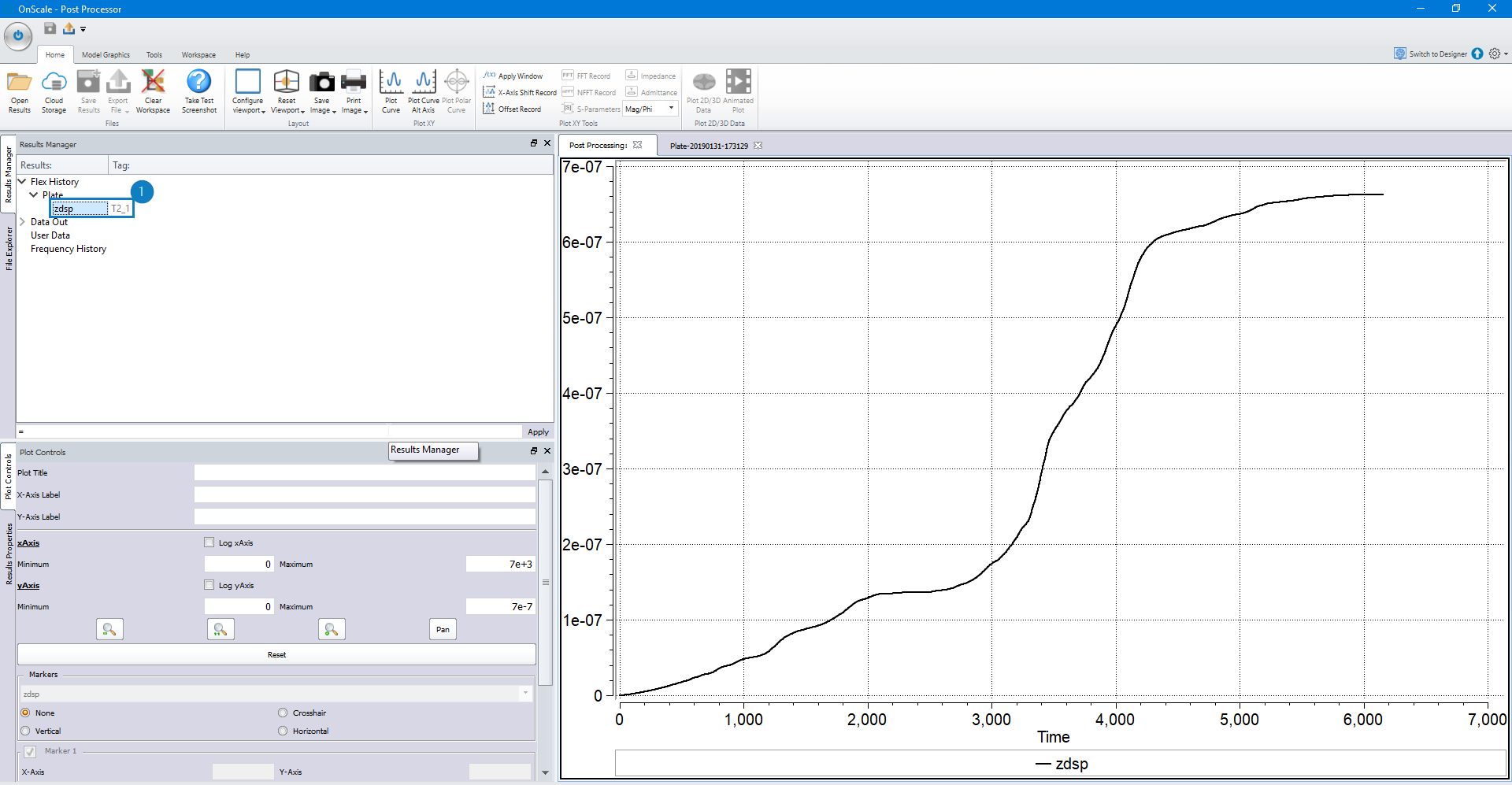Viewport: 1512px width, 785px height.
Task: Click the Plot Controls vertical scrollbar
Action: click(545, 583)
